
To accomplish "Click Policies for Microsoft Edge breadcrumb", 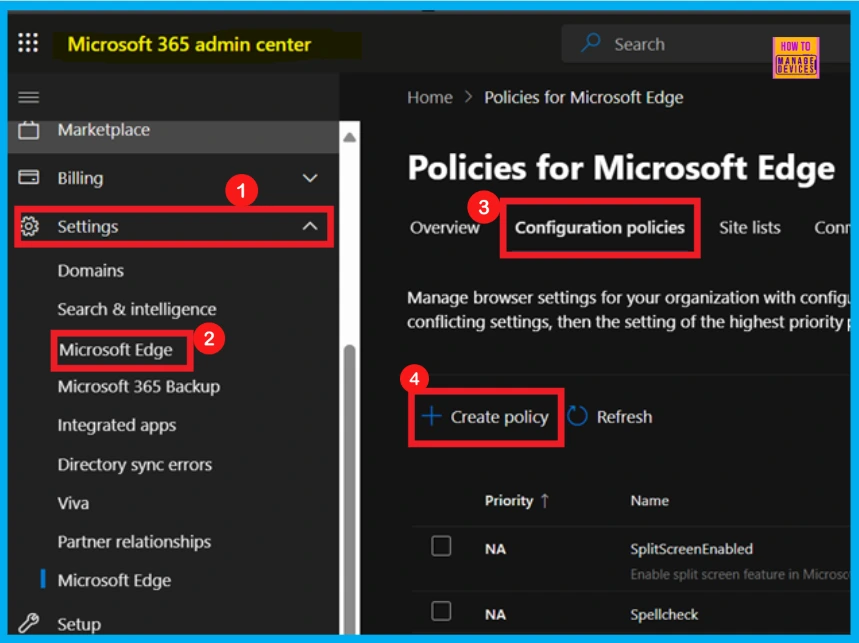I will [x=583, y=97].
